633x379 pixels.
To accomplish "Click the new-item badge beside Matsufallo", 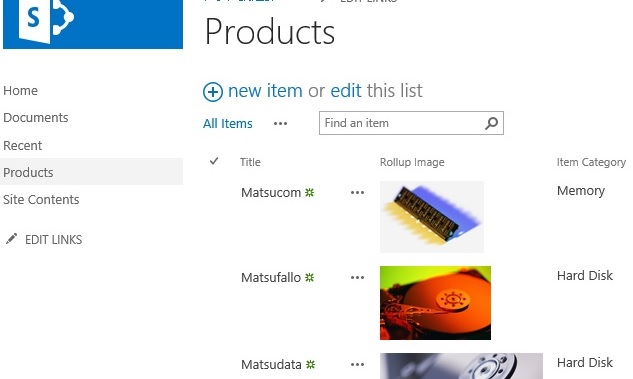I will tap(310, 277).
